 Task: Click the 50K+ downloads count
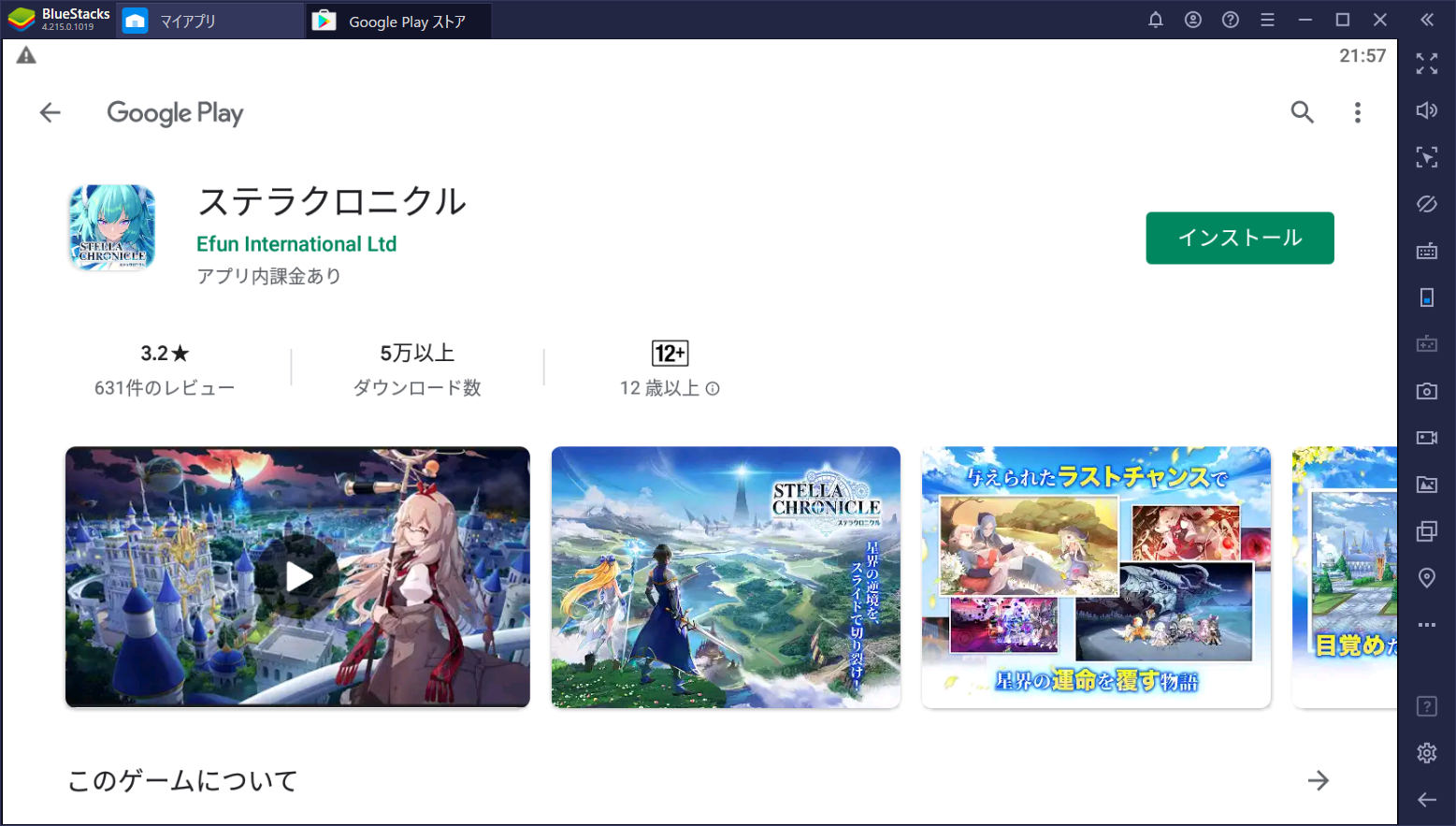(x=417, y=354)
